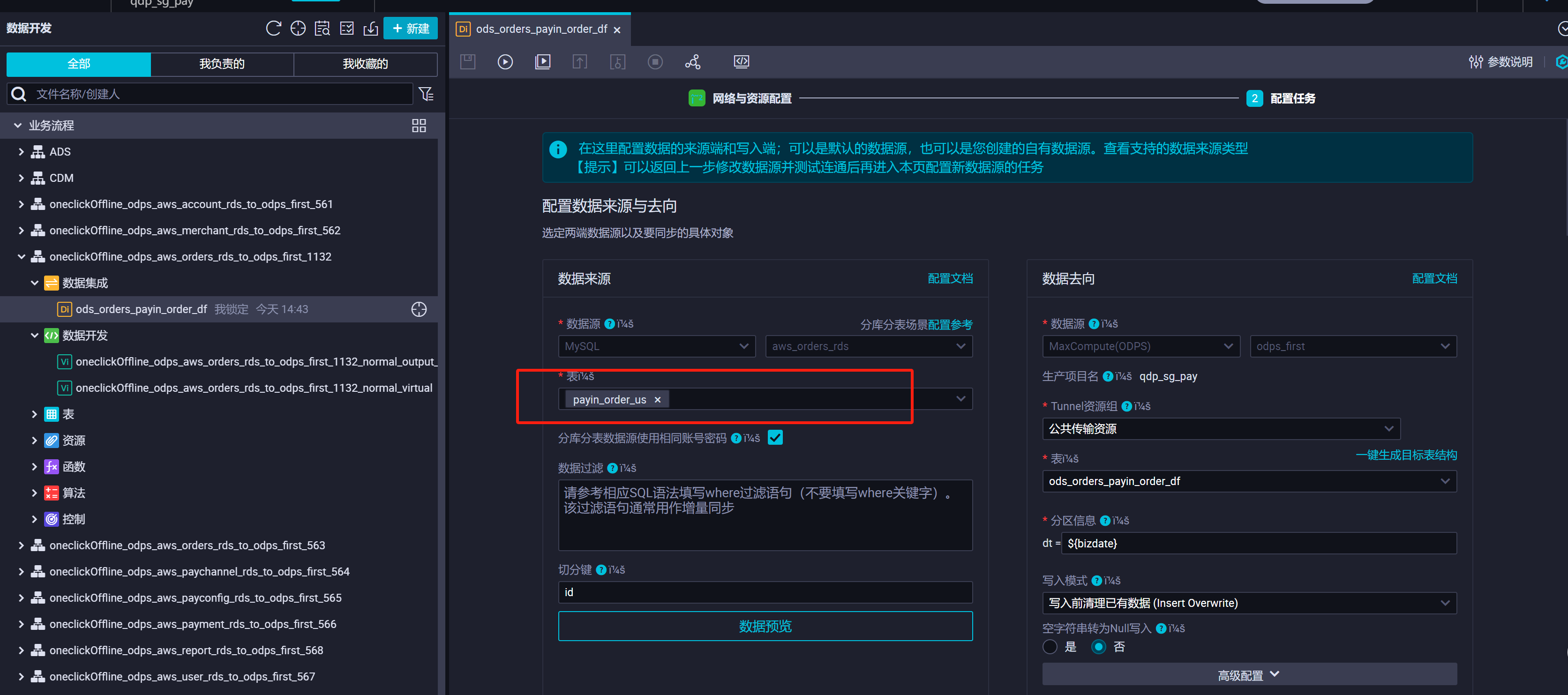Click help icon next to 数据过滤 label
Viewport: 1568px width, 695px height.
pyautogui.click(x=612, y=468)
